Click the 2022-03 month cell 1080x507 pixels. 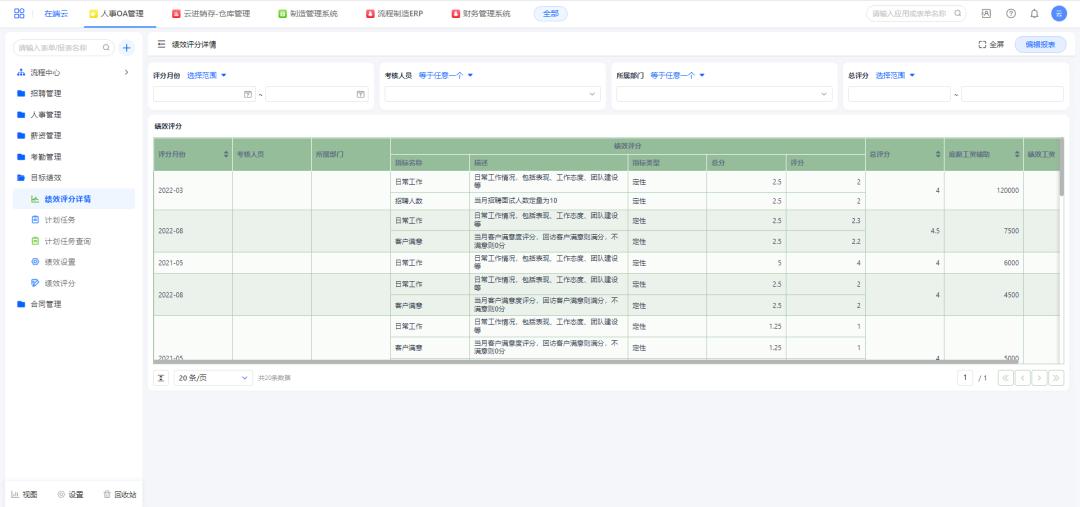click(193, 190)
